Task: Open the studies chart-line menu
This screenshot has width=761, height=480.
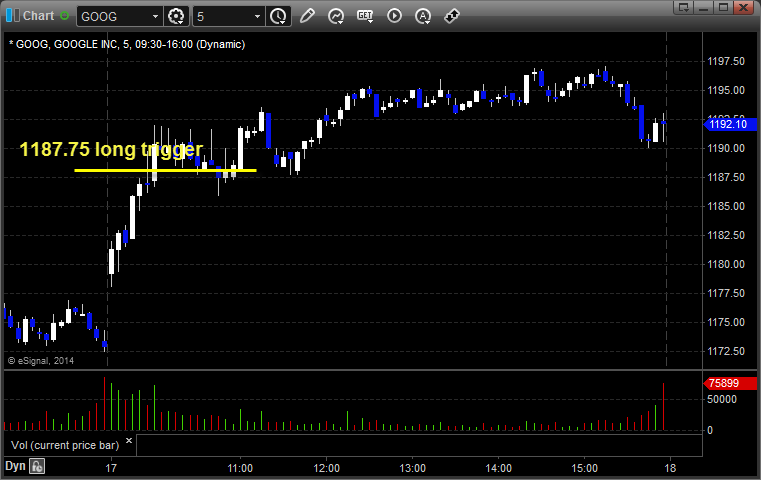Action: pyautogui.click(x=336, y=16)
